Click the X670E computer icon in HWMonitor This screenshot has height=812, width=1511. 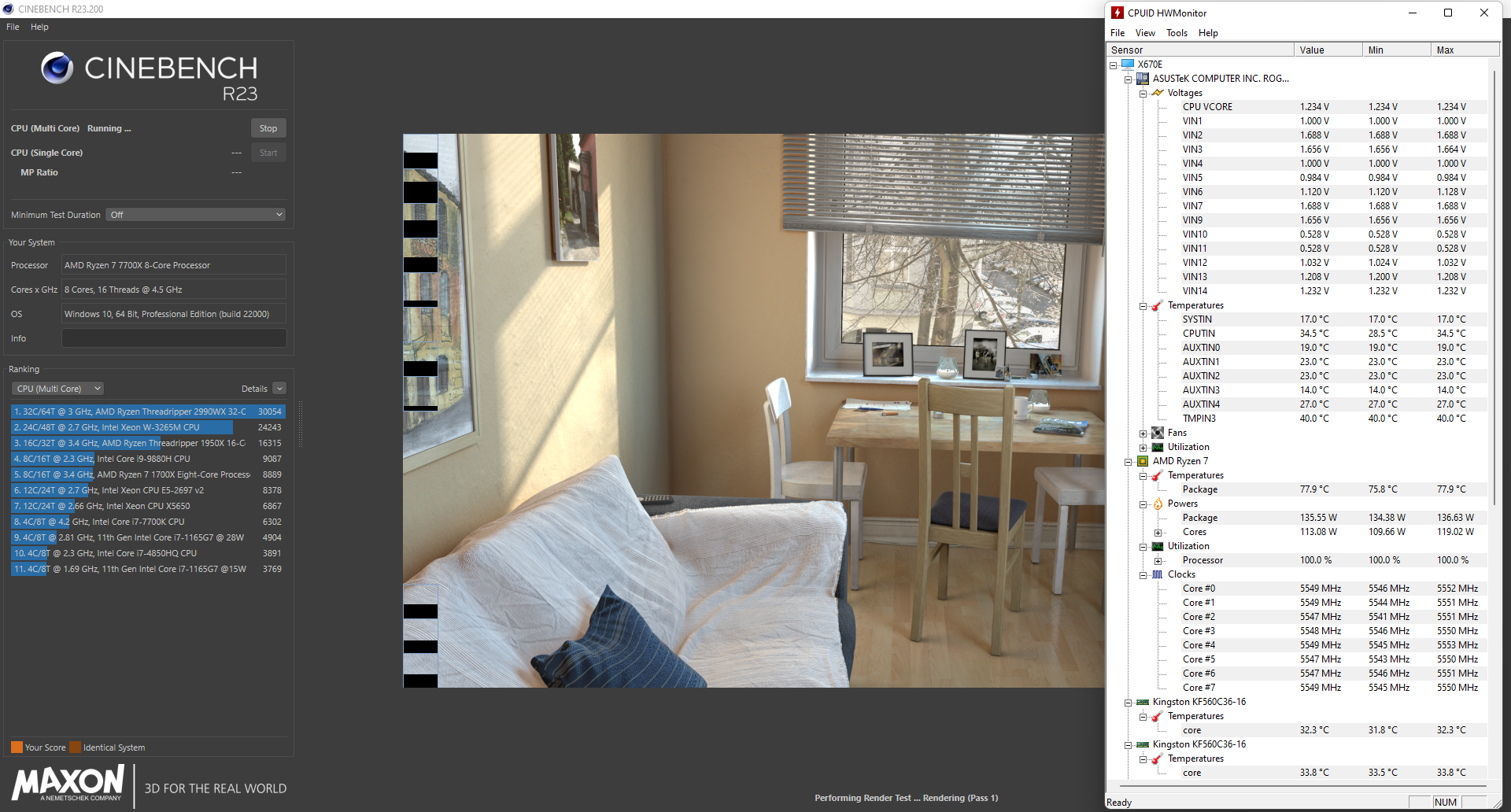pyautogui.click(x=1128, y=65)
